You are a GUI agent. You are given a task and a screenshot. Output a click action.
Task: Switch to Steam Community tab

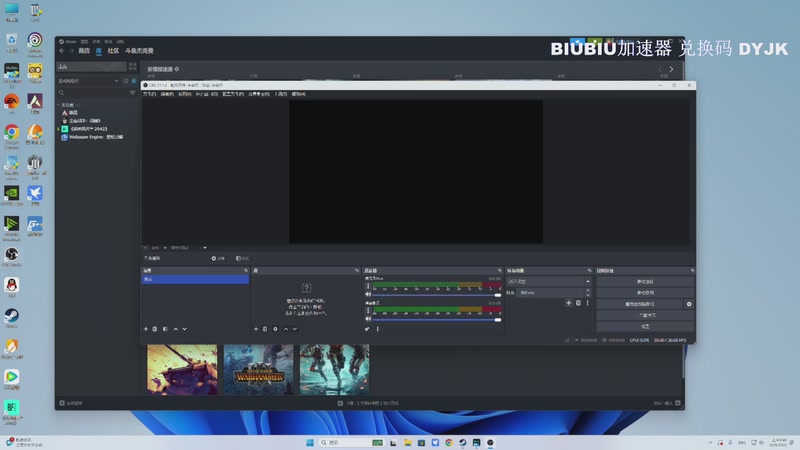113,51
